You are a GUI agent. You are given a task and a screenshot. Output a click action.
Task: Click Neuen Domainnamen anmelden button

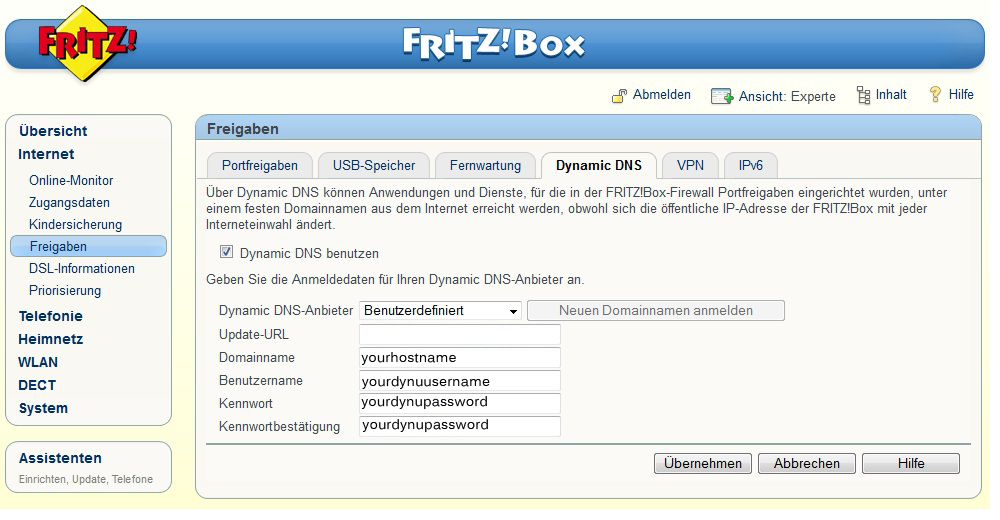[x=656, y=311]
